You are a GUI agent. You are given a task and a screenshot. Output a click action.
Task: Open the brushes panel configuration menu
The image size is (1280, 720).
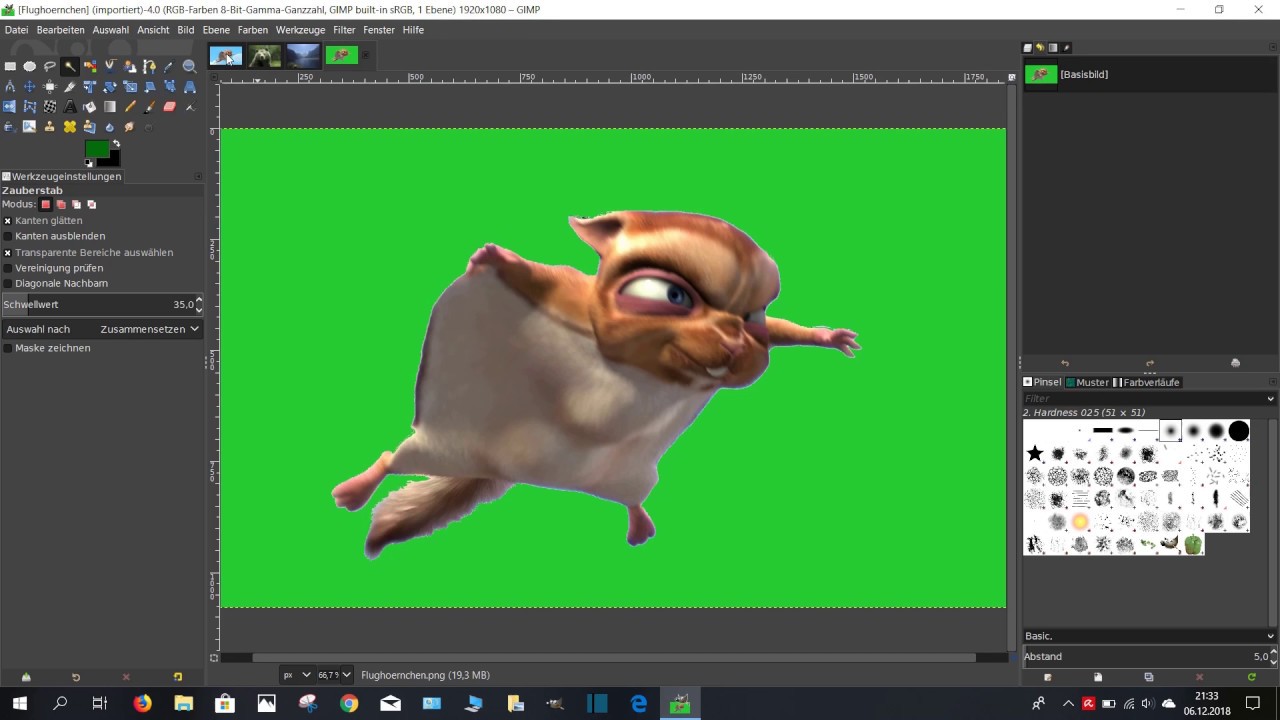click(x=1272, y=382)
